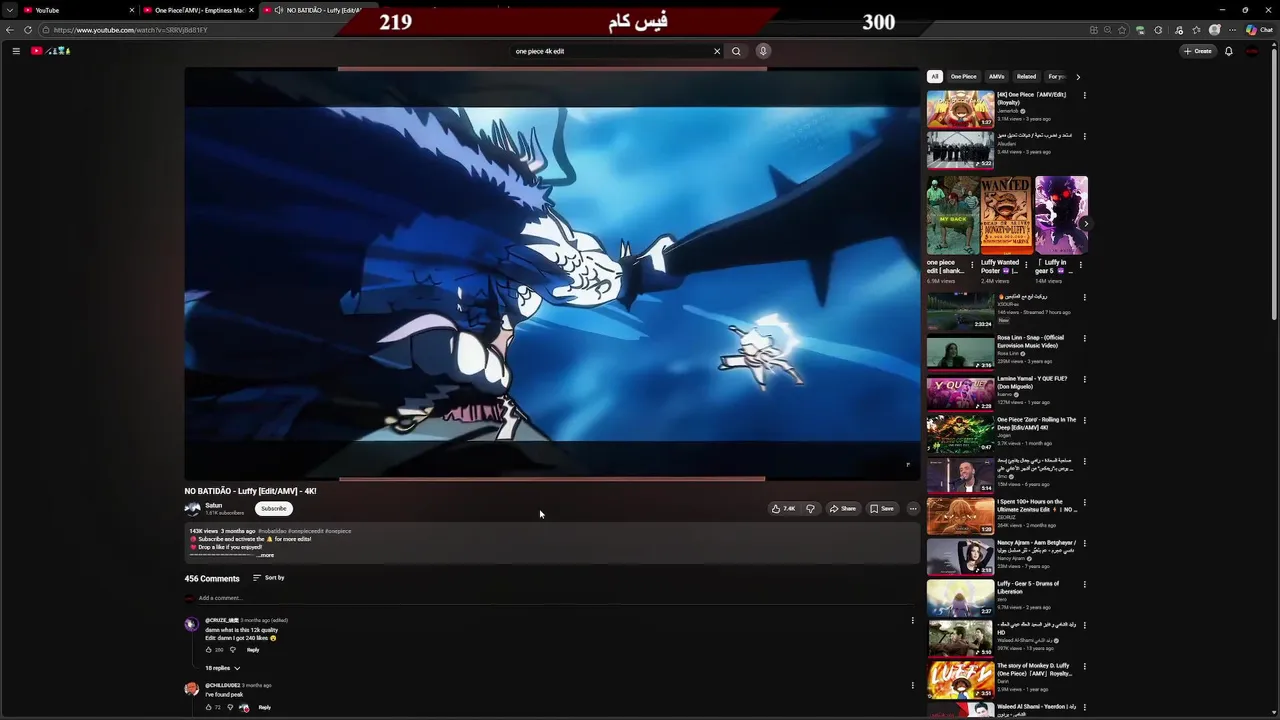Screen dimensions: 1280x720
Task: Open more actions menu beside Save
Action: tap(912, 509)
